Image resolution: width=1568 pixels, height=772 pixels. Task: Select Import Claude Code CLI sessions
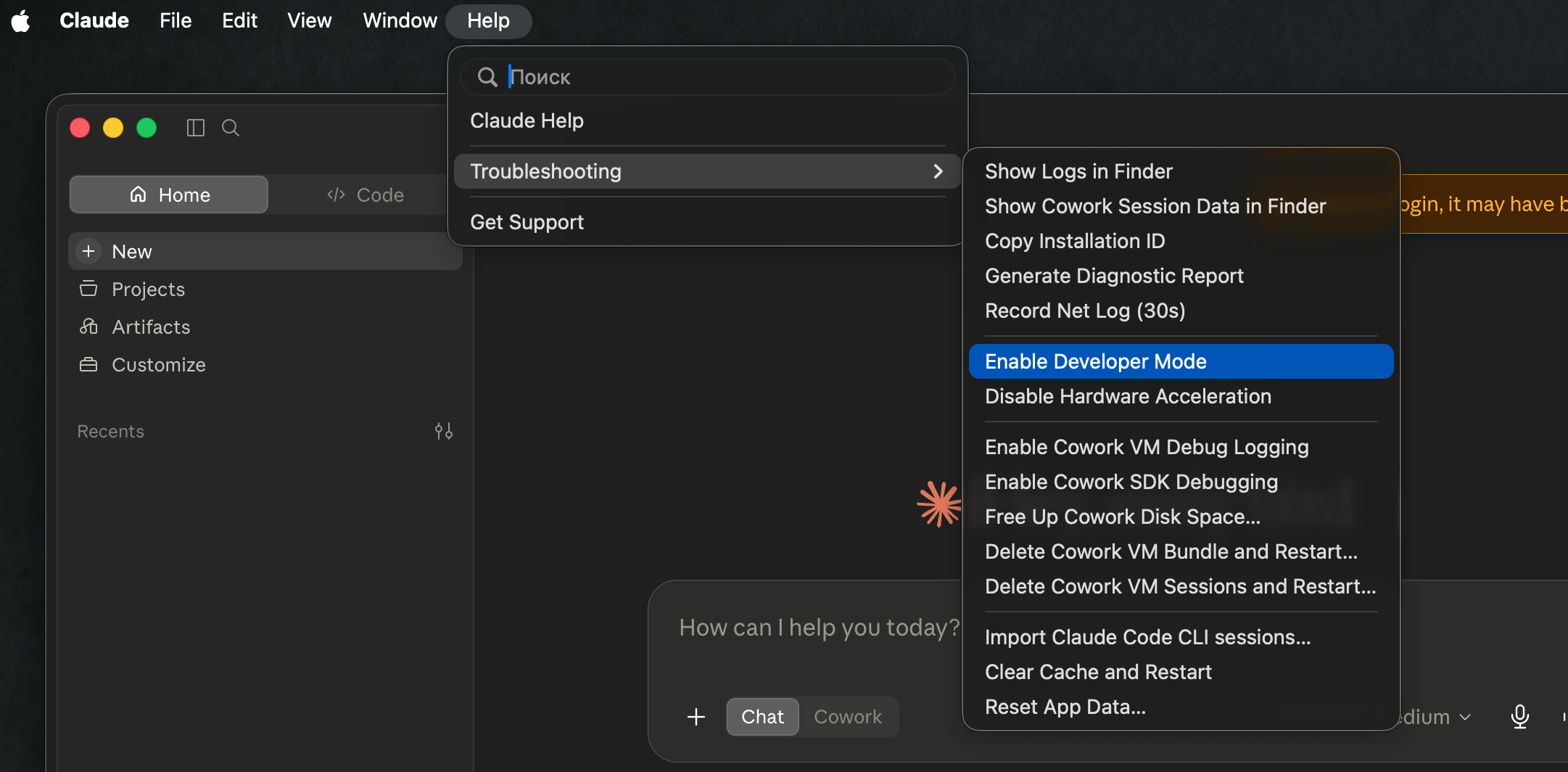pyautogui.click(x=1181, y=637)
